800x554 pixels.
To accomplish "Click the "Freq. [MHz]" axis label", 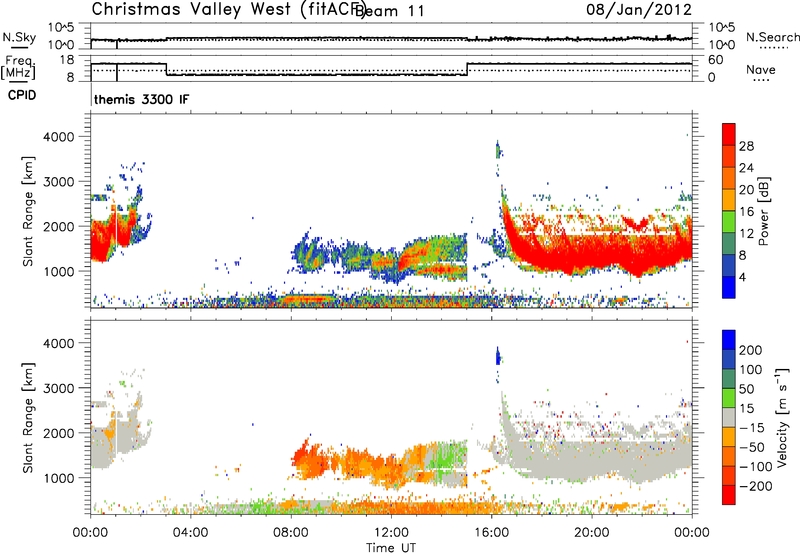I will pyautogui.click(x=18, y=67).
